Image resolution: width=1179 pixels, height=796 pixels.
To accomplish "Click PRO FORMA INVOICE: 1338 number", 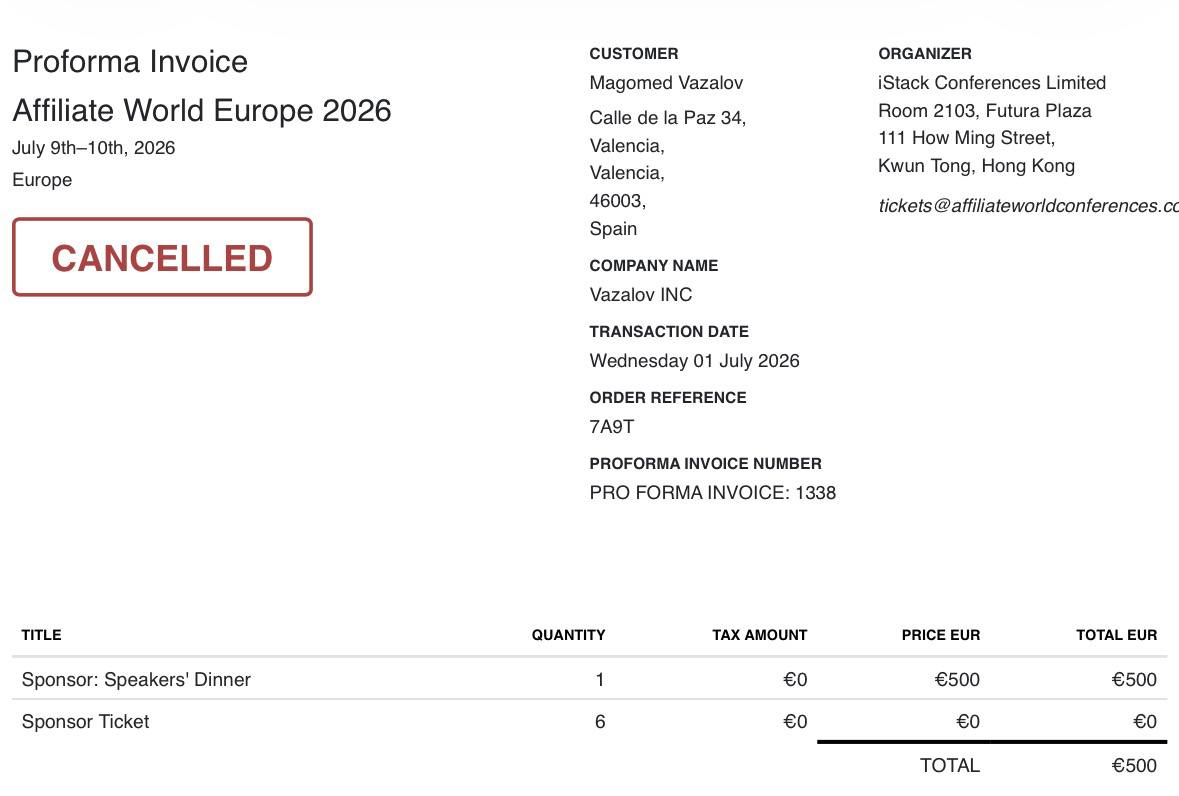I will (x=713, y=493).
